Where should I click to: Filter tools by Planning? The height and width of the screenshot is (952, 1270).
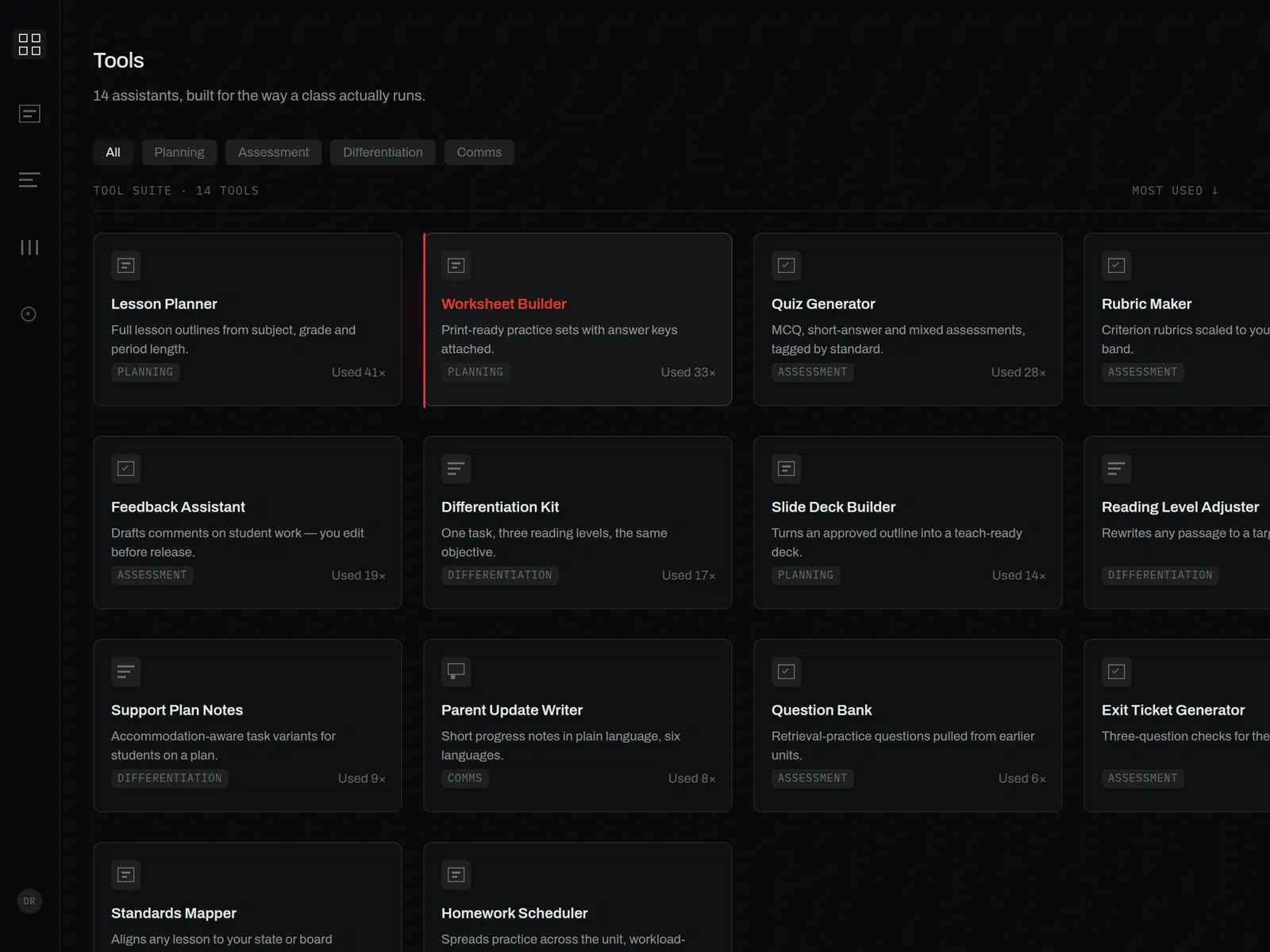[x=179, y=152]
